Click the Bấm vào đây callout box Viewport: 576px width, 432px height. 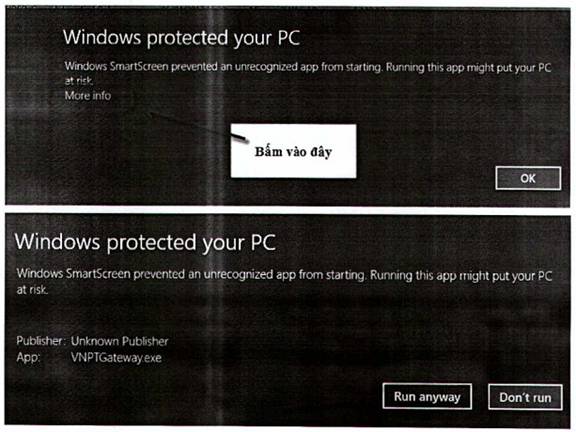293,151
